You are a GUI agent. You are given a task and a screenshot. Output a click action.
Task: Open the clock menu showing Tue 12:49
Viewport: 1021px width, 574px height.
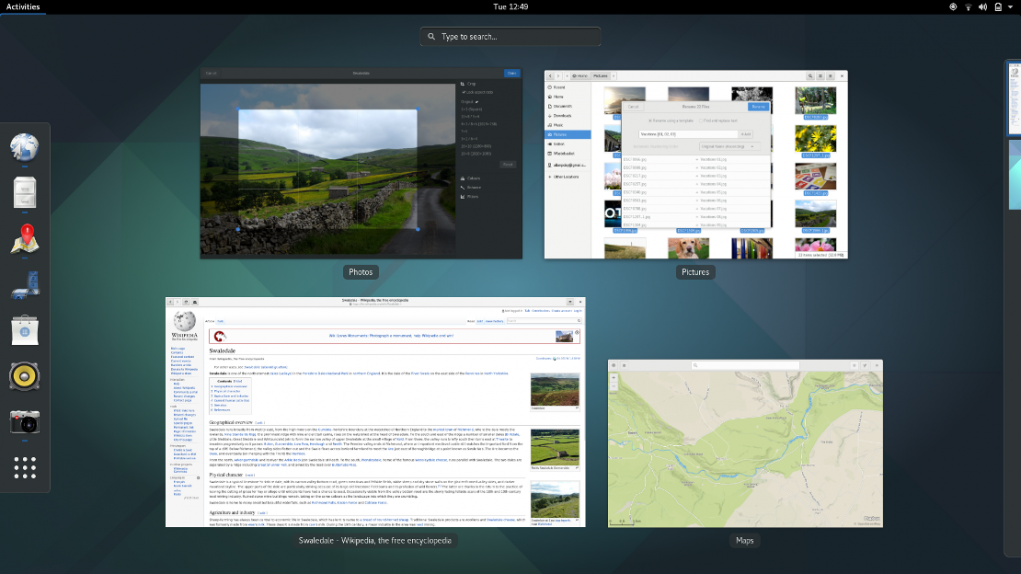click(x=510, y=7)
